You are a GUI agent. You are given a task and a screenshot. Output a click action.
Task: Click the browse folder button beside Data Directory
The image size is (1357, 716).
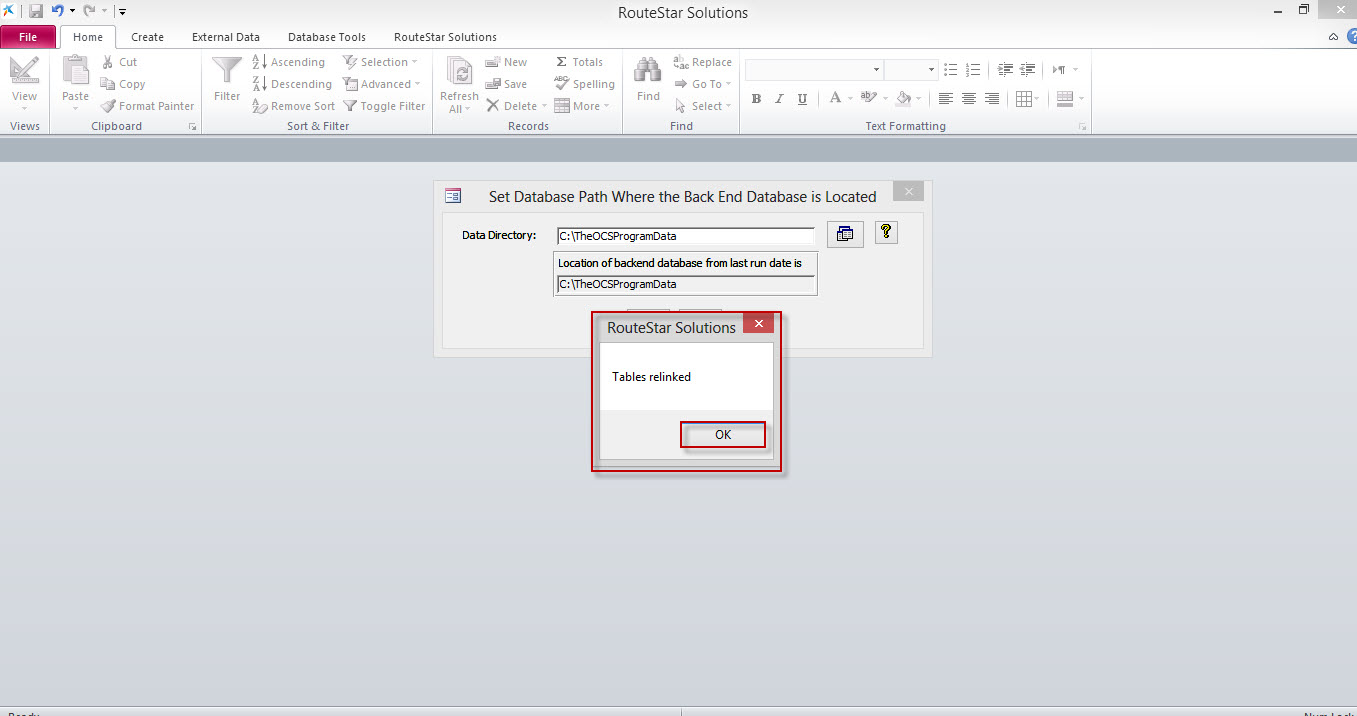(x=845, y=234)
